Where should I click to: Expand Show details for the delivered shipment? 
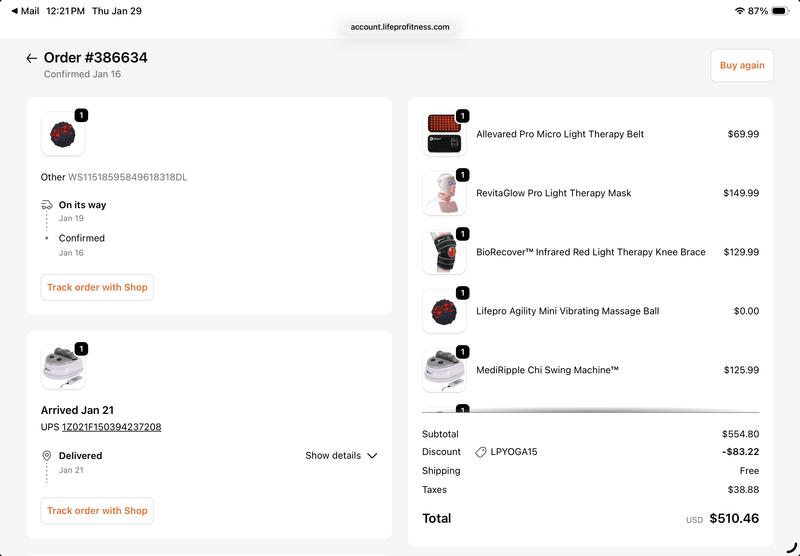point(341,456)
